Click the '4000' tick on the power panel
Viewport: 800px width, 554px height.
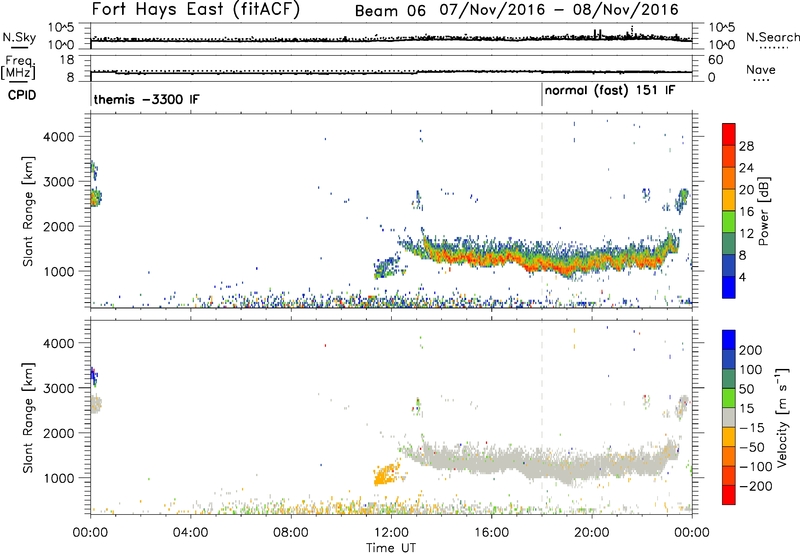[58, 137]
